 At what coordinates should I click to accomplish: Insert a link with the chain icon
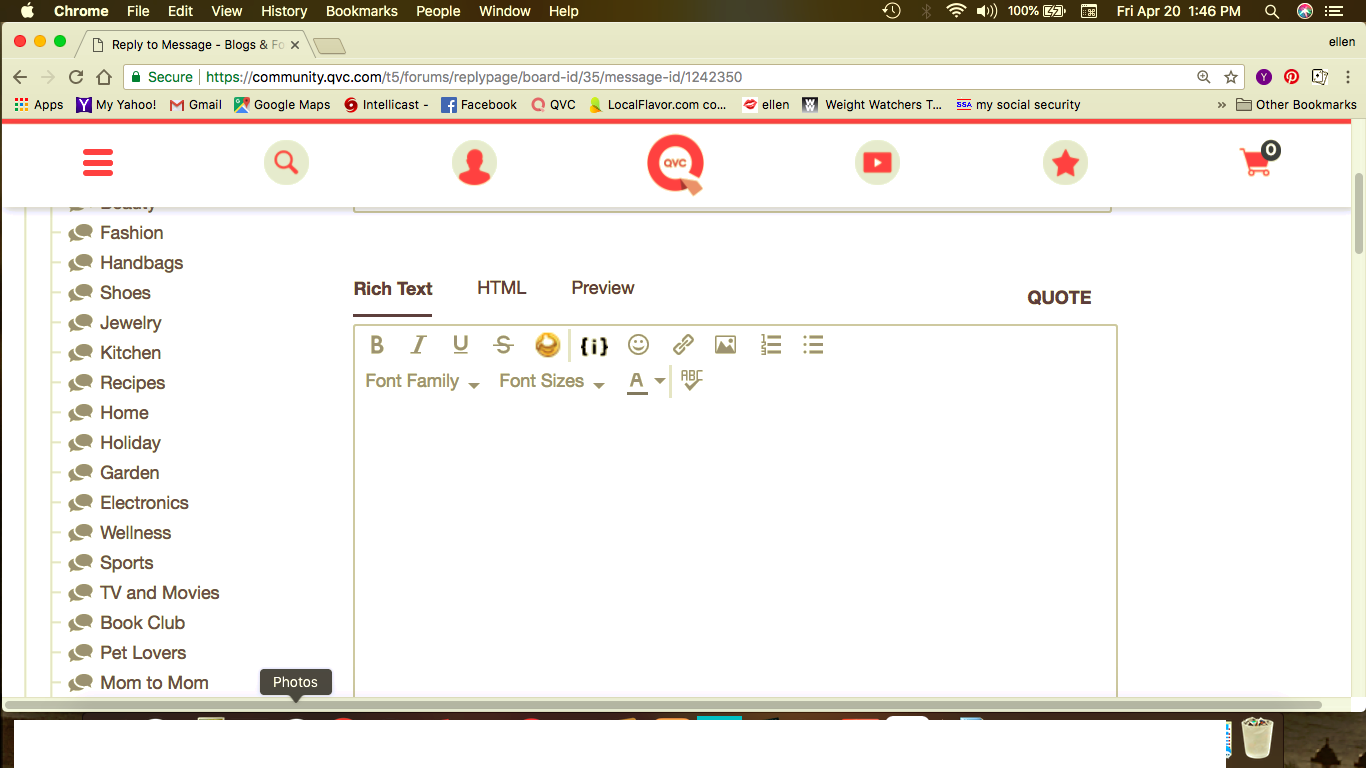[683, 345]
